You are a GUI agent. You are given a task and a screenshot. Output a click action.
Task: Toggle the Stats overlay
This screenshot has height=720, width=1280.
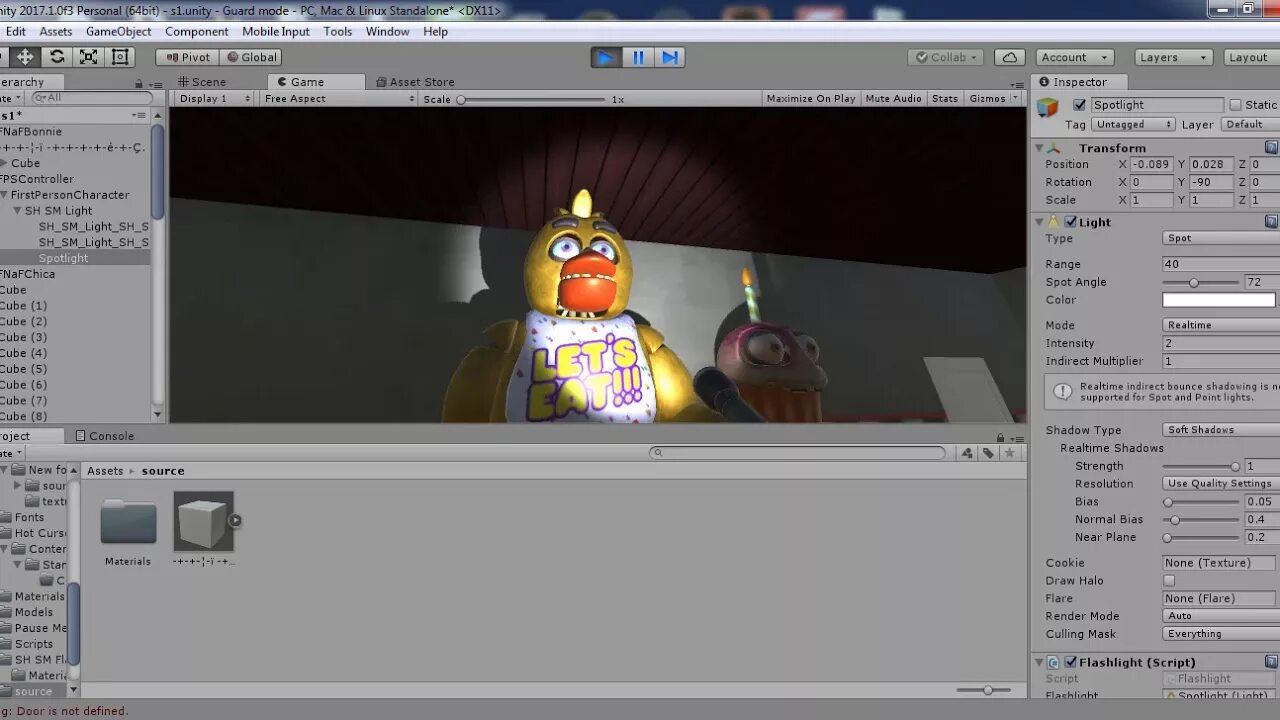coord(945,98)
